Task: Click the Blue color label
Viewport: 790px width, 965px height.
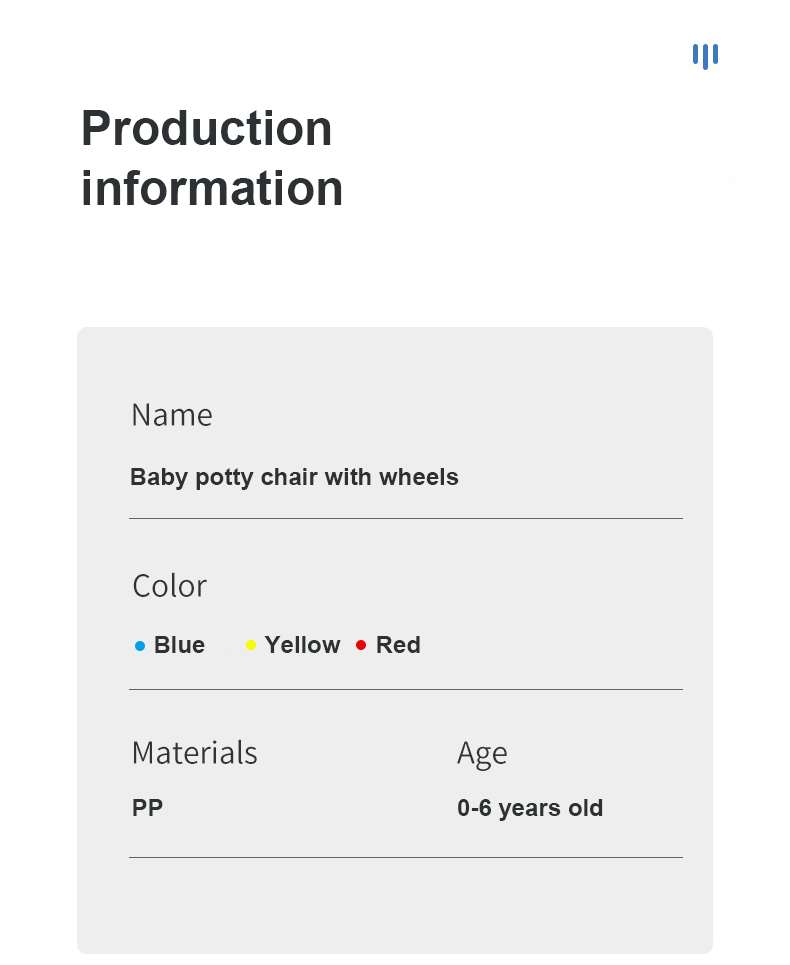Action: tap(179, 645)
